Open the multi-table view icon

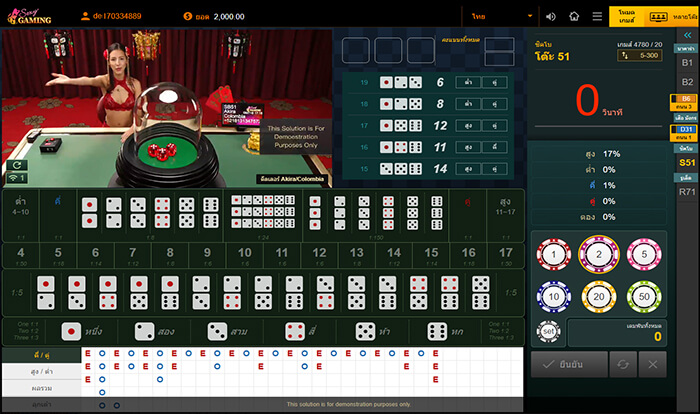click(x=658, y=17)
